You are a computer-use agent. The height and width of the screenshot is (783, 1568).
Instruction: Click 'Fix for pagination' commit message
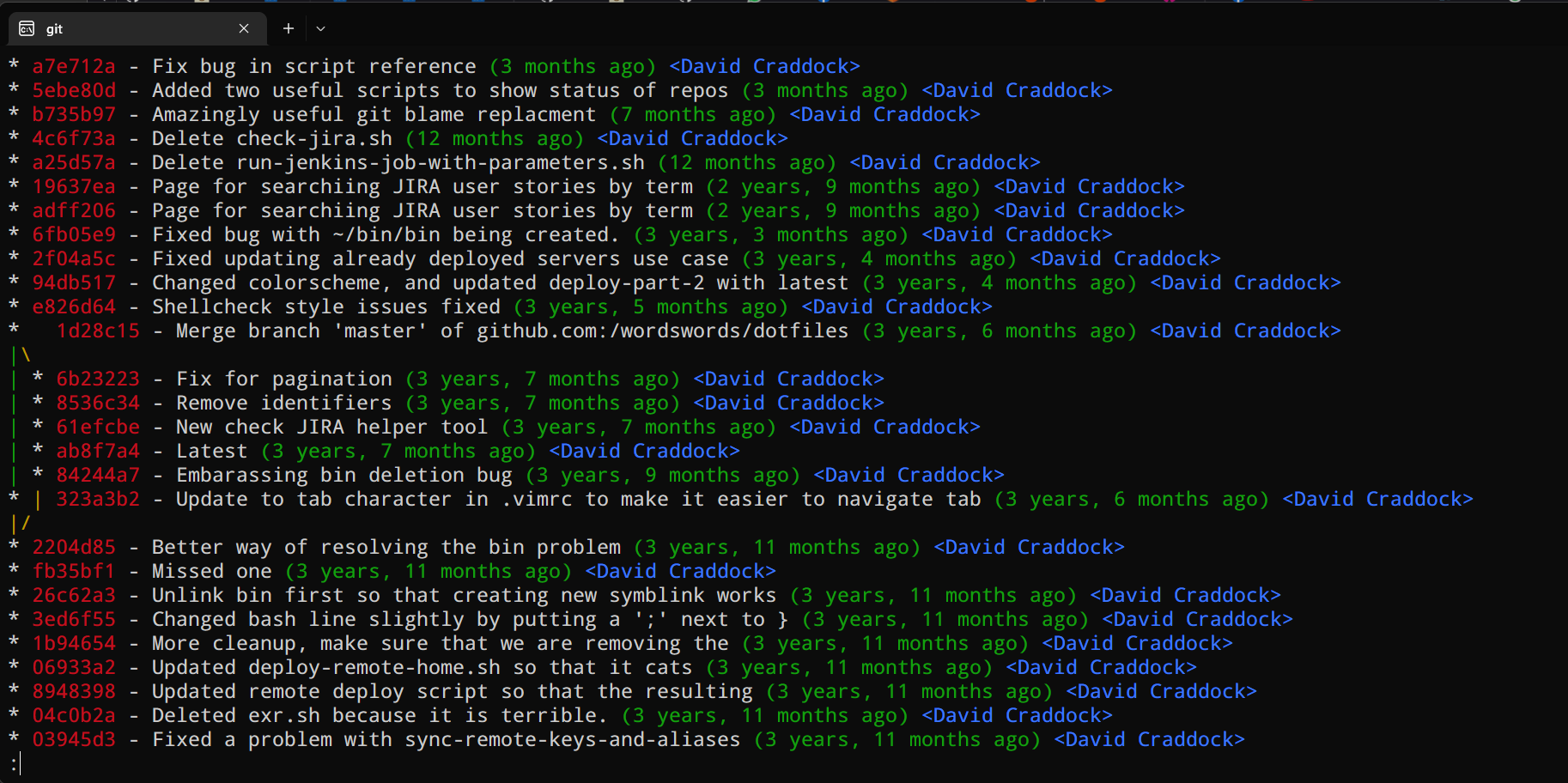pos(284,379)
